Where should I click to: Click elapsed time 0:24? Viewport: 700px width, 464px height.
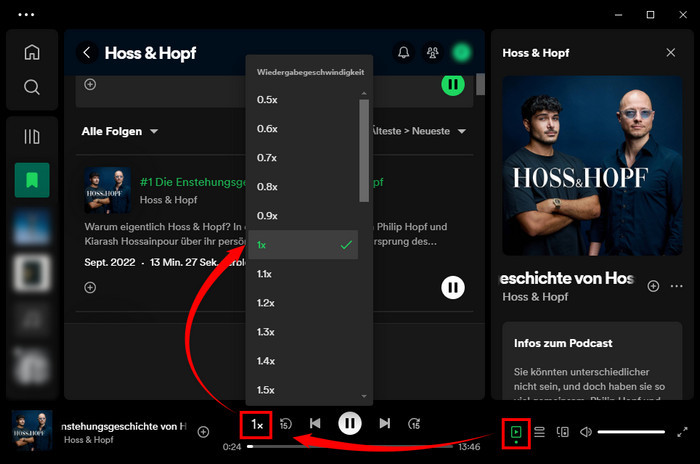pos(232,447)
